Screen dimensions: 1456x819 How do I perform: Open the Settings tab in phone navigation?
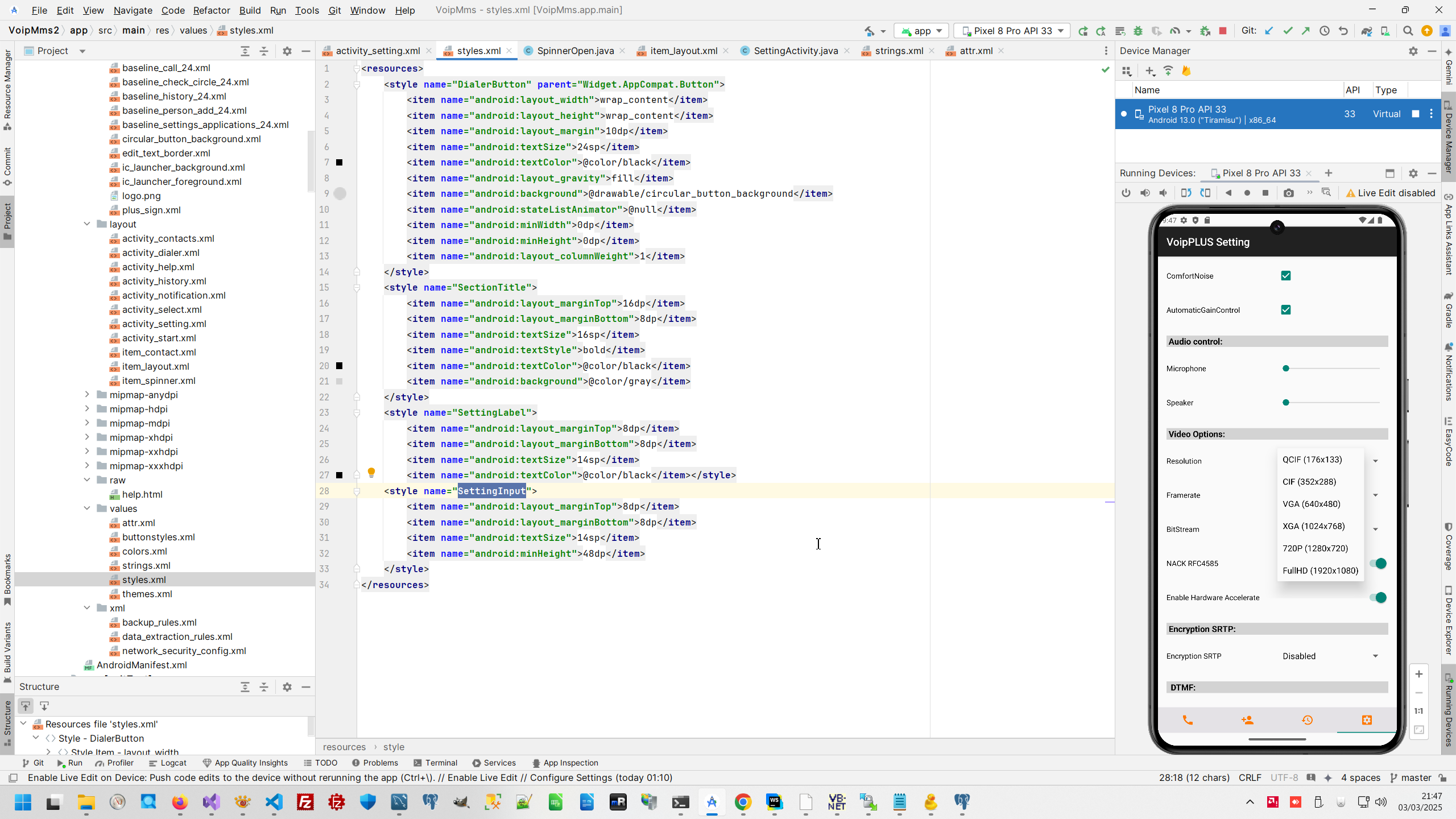click(x=1367, y=720)
